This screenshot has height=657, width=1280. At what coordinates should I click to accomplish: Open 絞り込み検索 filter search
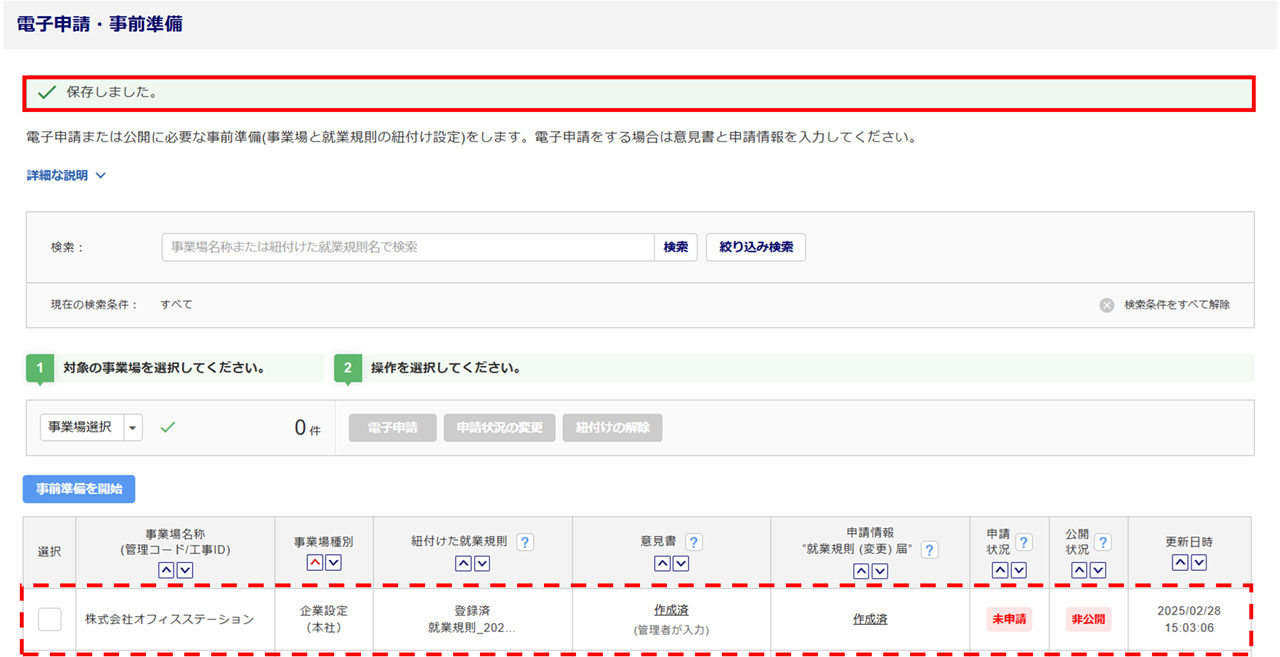click(x=755, y=247)
